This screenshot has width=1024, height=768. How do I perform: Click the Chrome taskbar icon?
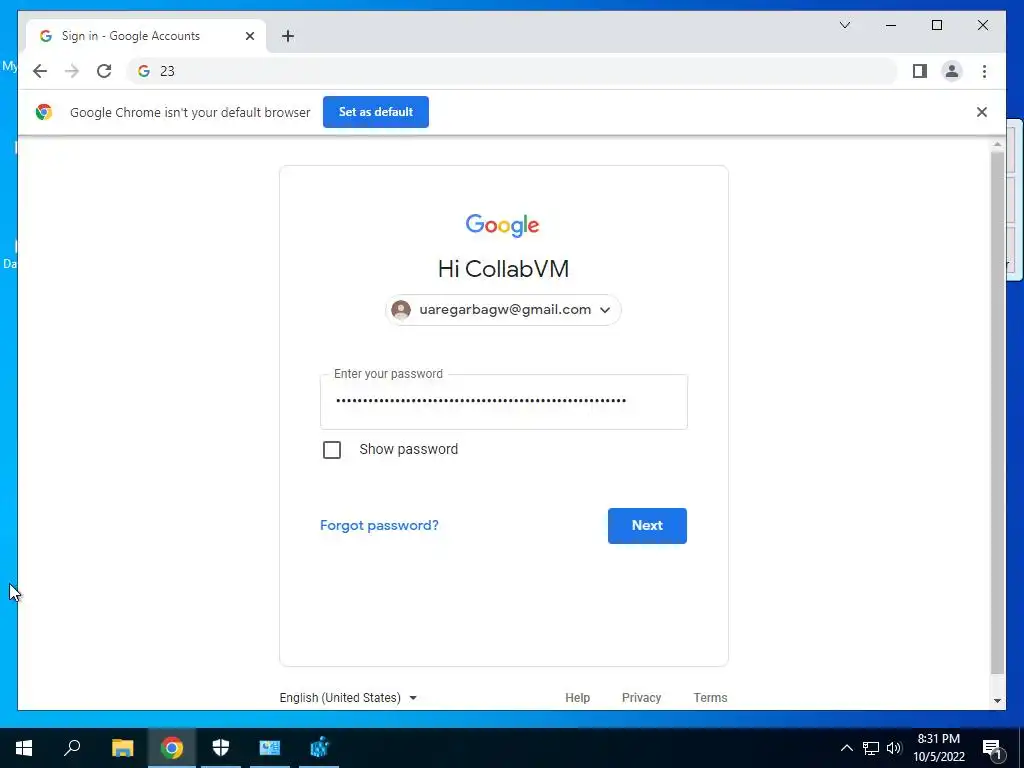pos(172,748)
